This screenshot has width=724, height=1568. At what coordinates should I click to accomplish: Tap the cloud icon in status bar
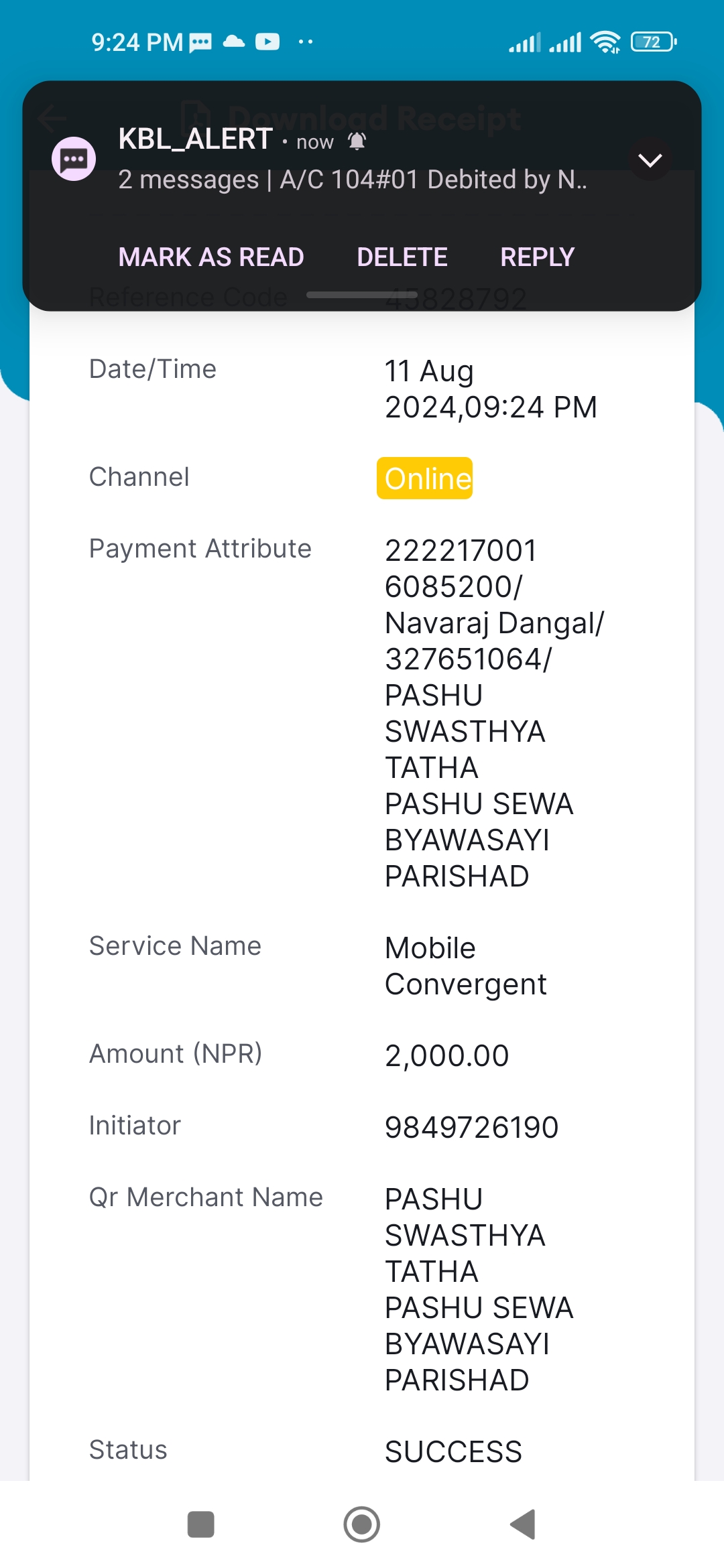(x=234, y=42)
